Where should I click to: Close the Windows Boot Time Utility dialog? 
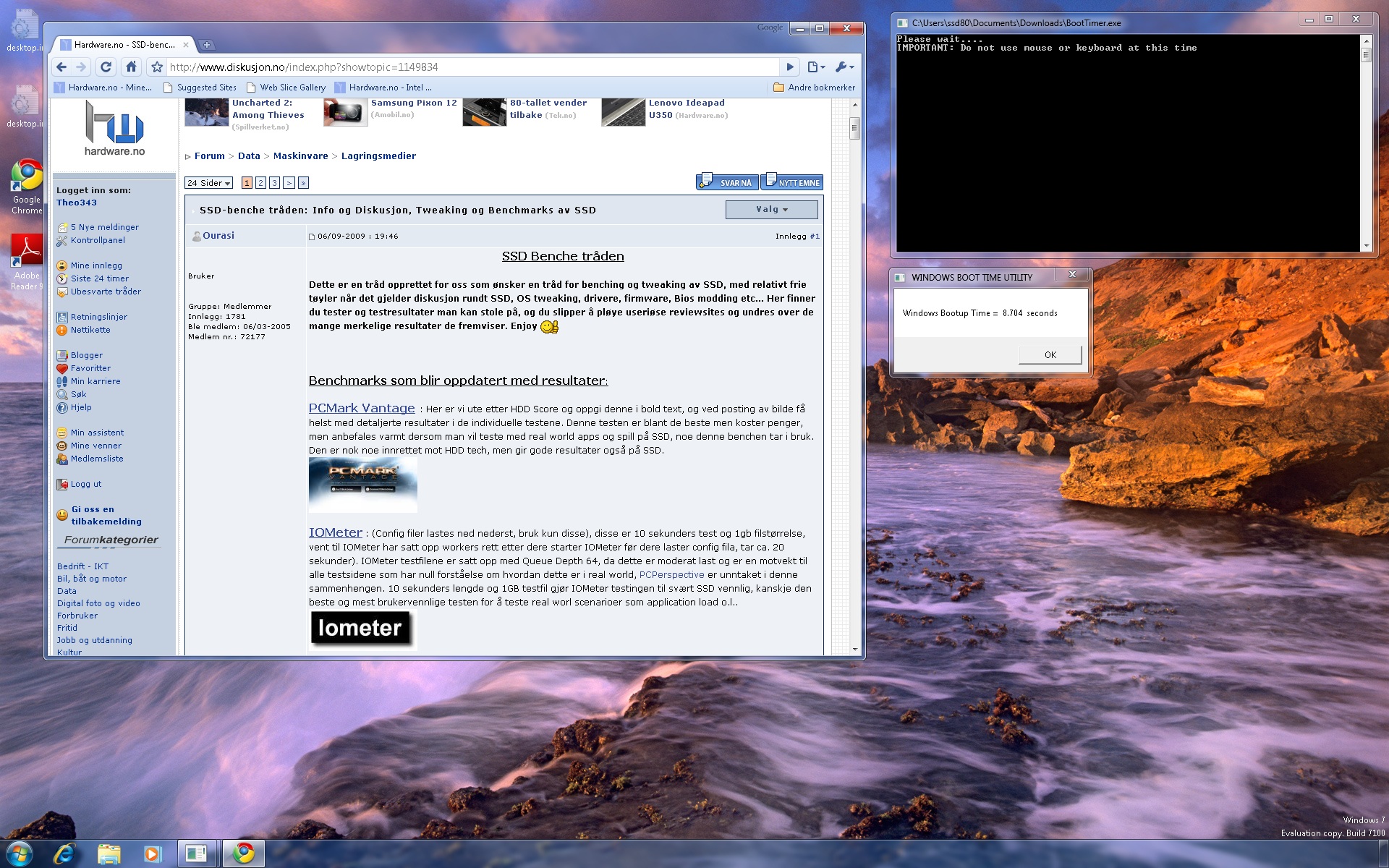[x=1072, y=275]
